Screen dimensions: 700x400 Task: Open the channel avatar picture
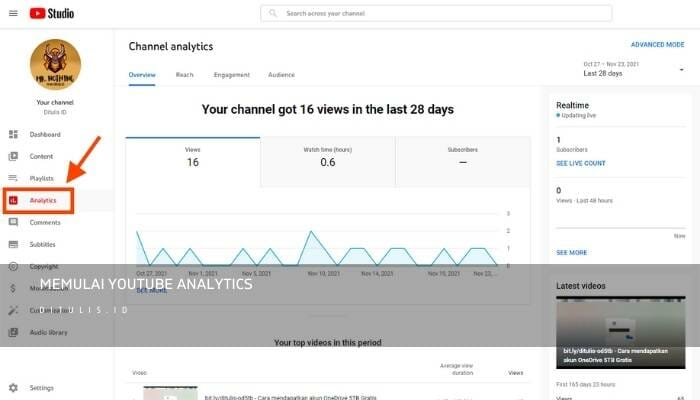coord(55,65)
